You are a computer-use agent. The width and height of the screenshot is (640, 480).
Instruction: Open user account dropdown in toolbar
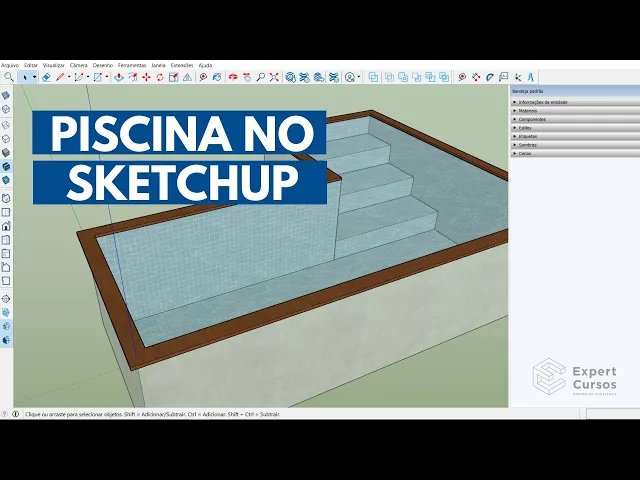coord(358,77)
